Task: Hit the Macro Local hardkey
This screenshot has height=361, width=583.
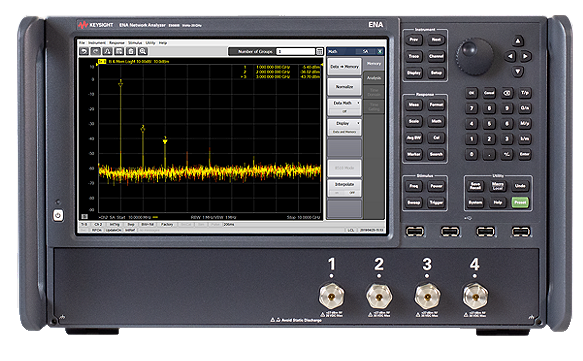Action: tap(498, 186)
